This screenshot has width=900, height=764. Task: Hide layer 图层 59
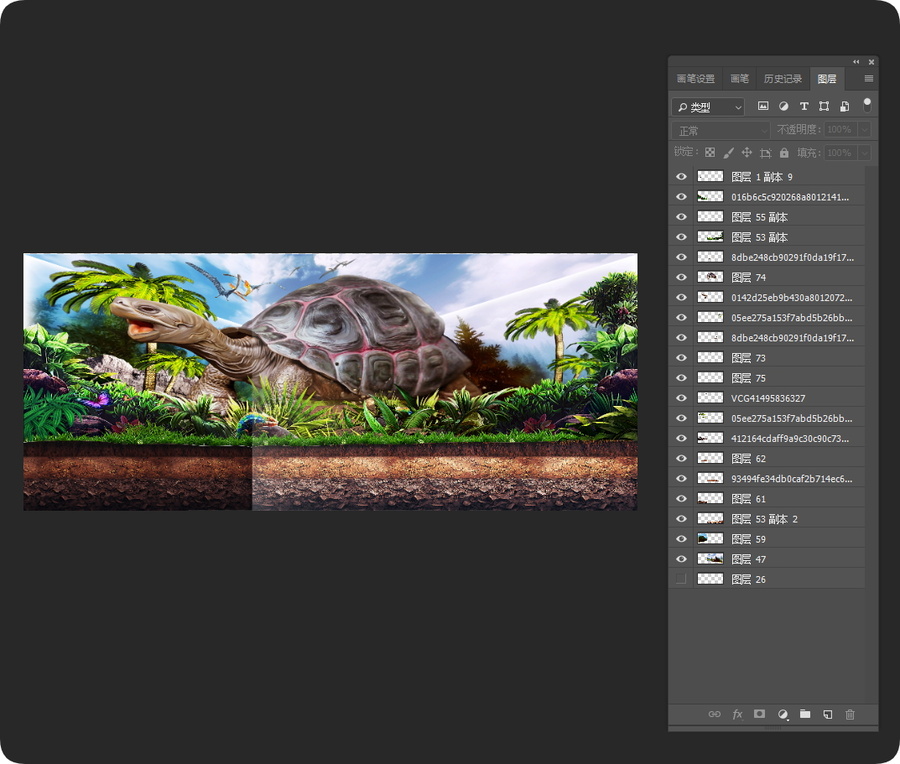(x=681, y=538)
